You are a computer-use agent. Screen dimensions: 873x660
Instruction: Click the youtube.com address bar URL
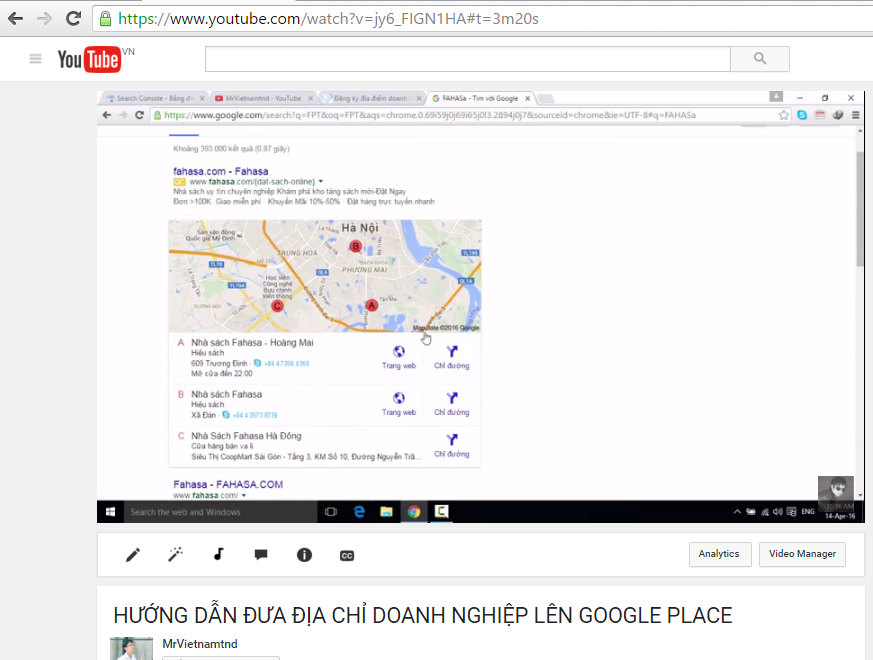click(328, 19)
